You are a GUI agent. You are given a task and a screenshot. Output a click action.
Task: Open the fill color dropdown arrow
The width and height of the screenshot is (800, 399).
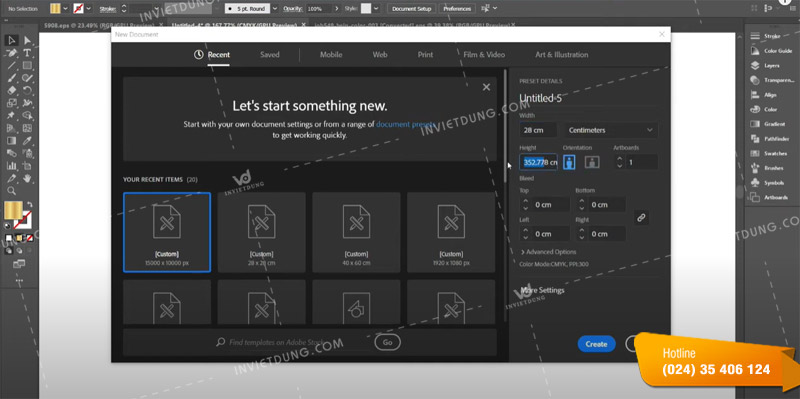[65, 9]
